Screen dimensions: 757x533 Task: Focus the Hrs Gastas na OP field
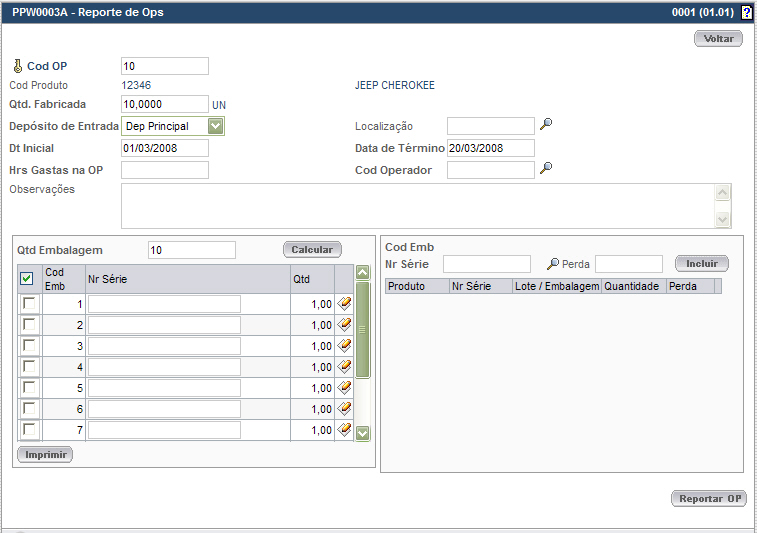164,170
